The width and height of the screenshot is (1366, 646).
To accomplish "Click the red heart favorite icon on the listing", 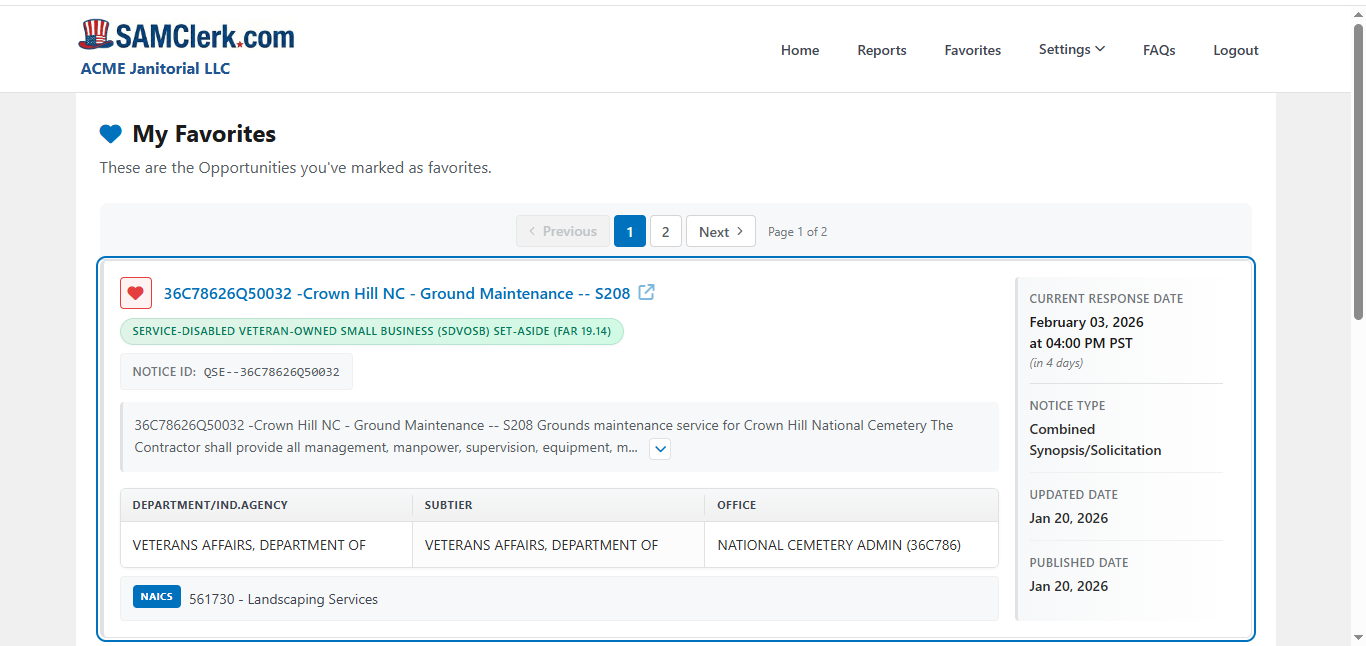I will (136, 292).
